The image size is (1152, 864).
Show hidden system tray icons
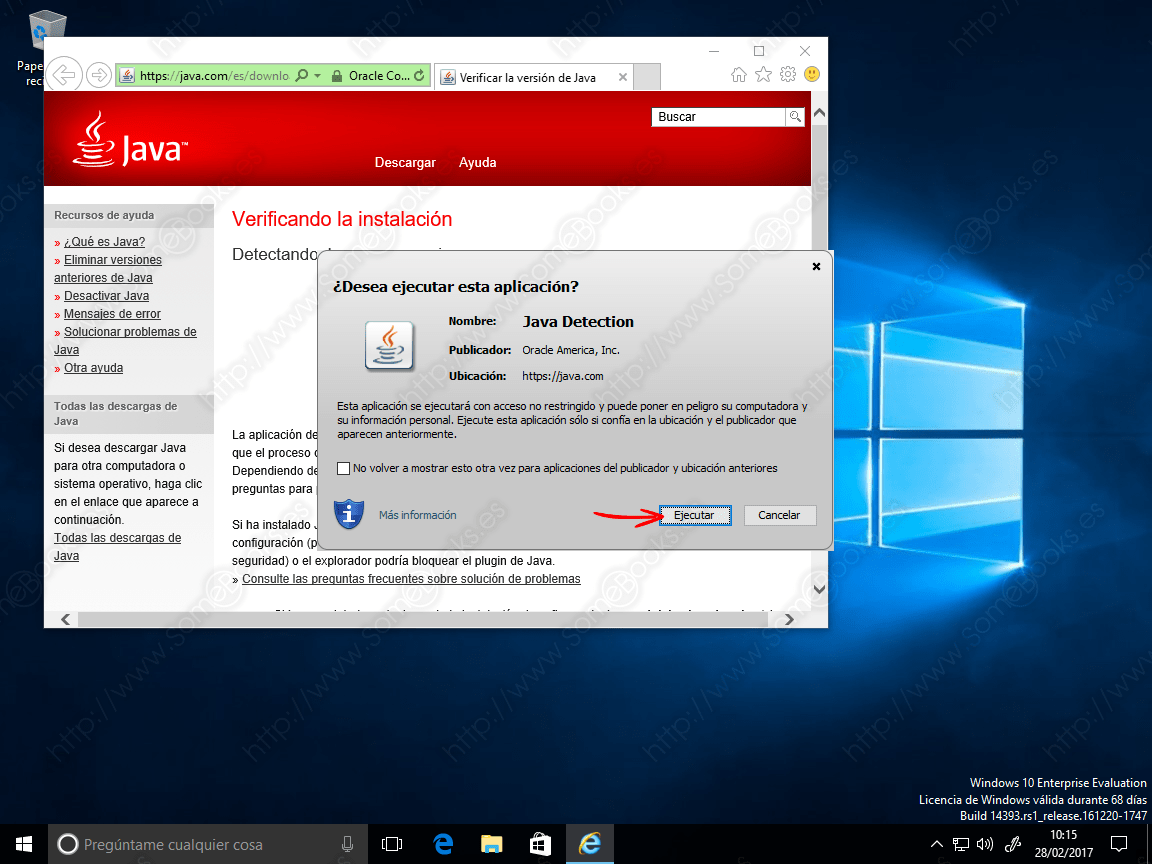[x=937, y=844]
